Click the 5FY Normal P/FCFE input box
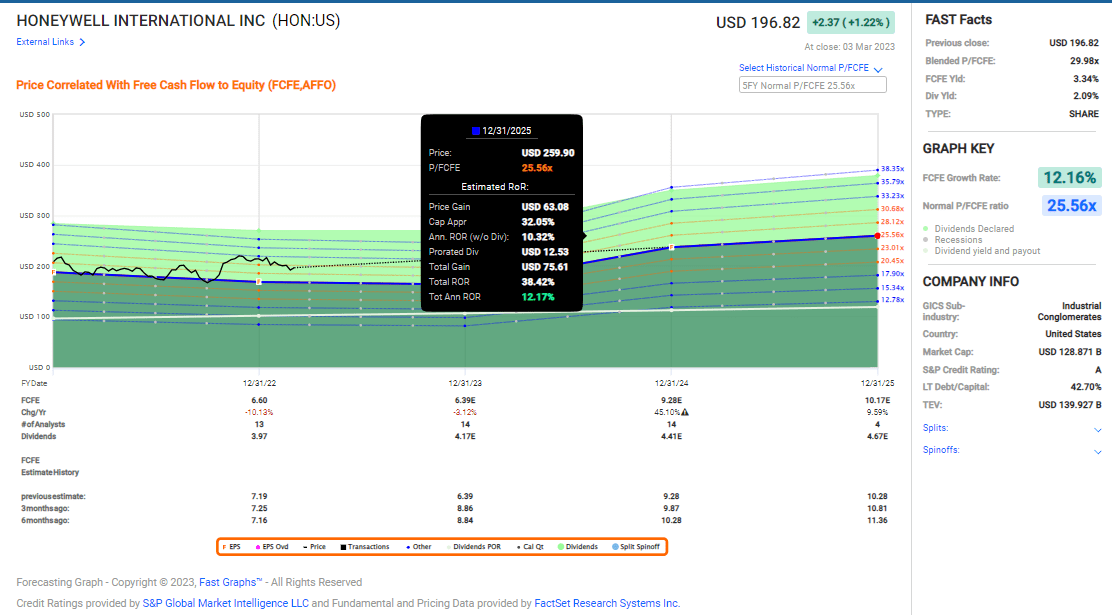Viewport: 1112px width, 615px height. coord(813,85)
